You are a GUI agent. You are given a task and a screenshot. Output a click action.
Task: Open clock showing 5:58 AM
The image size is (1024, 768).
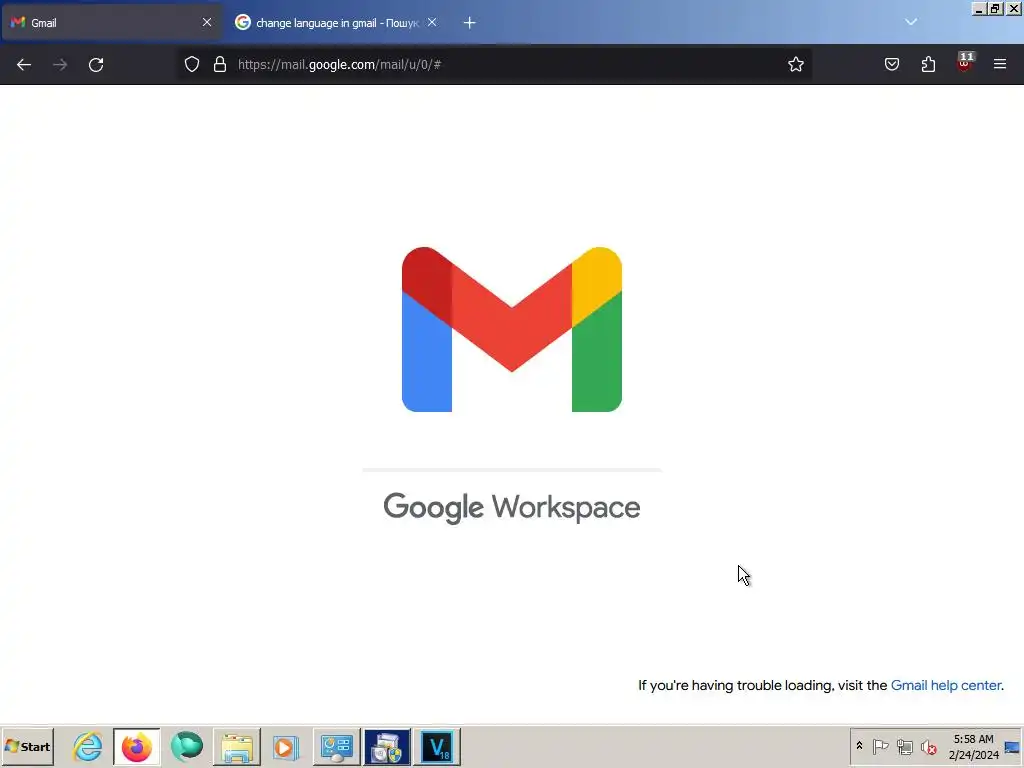(x=973, y=746)
